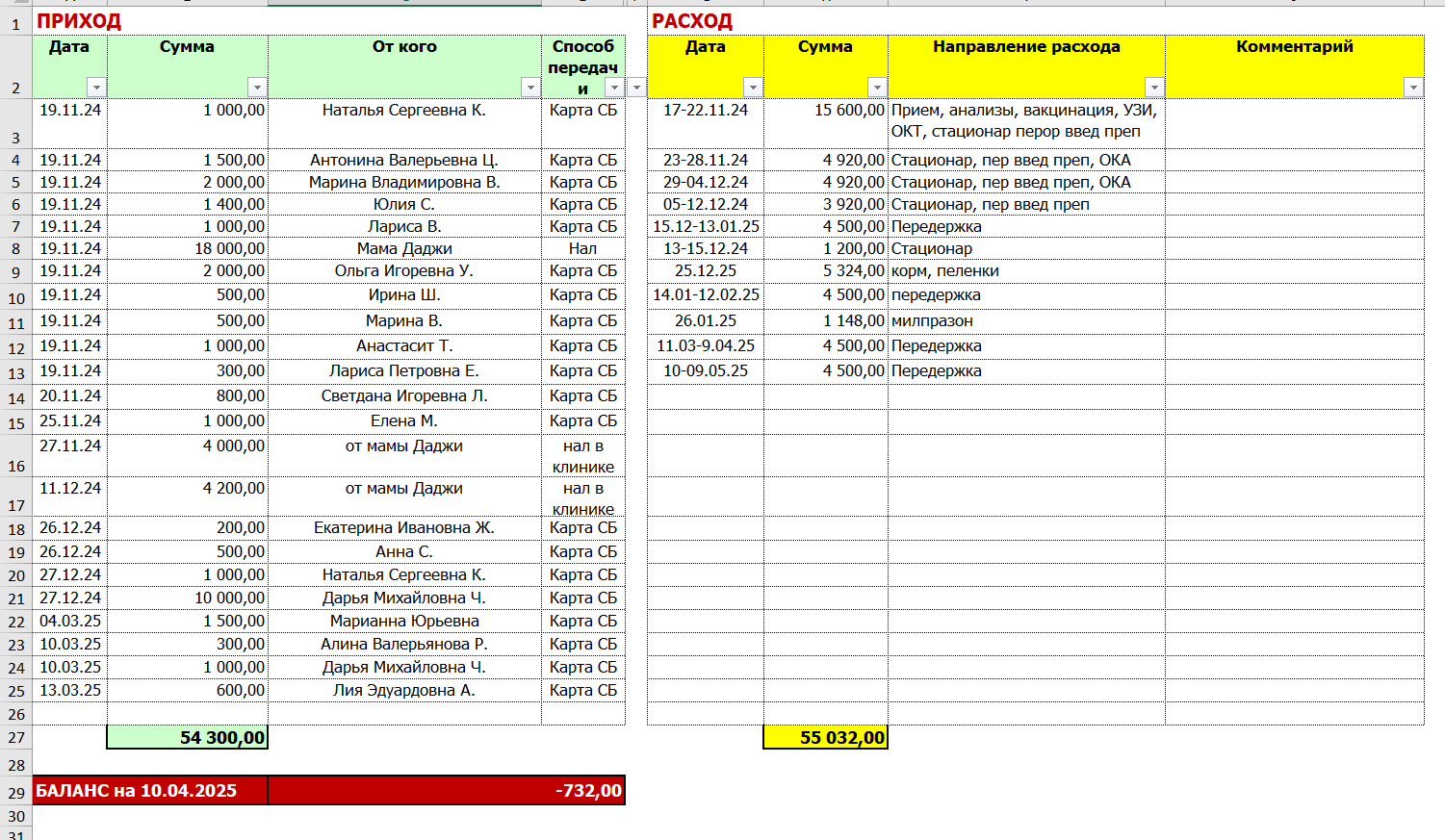
Task: Select the cell Лия Эдуардовна А.
Action: pyautogui.click(x=404, y=690)
